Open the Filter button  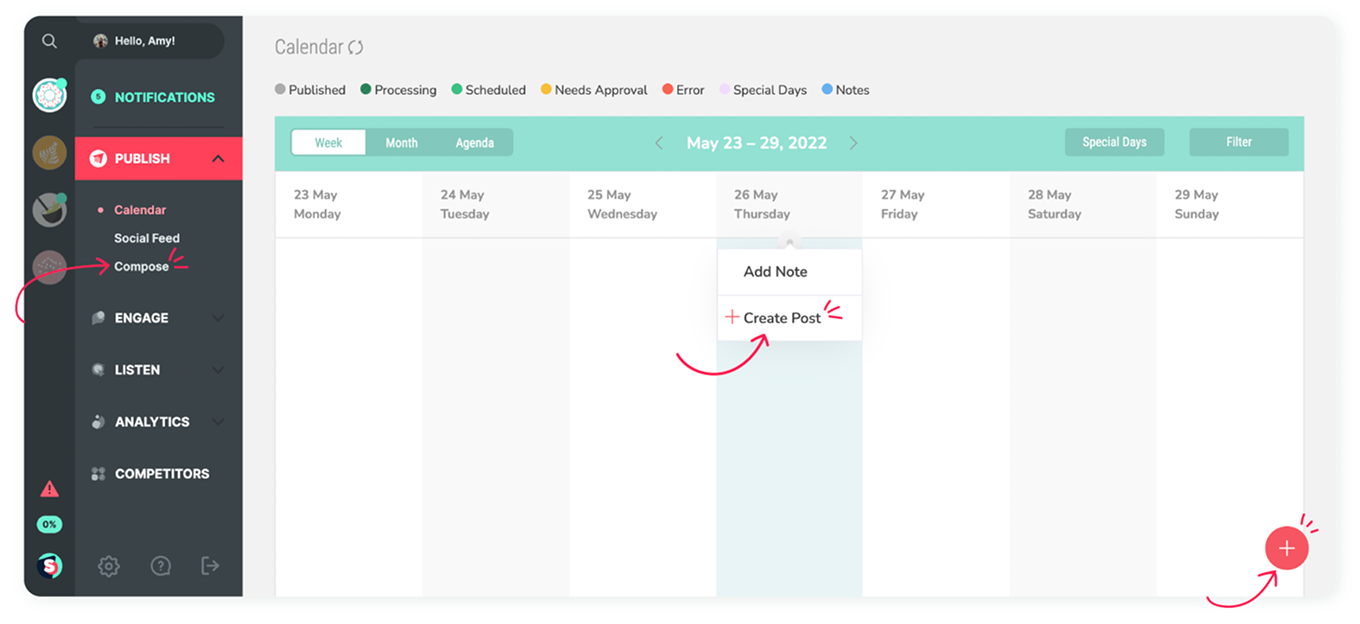[1238, 142]
